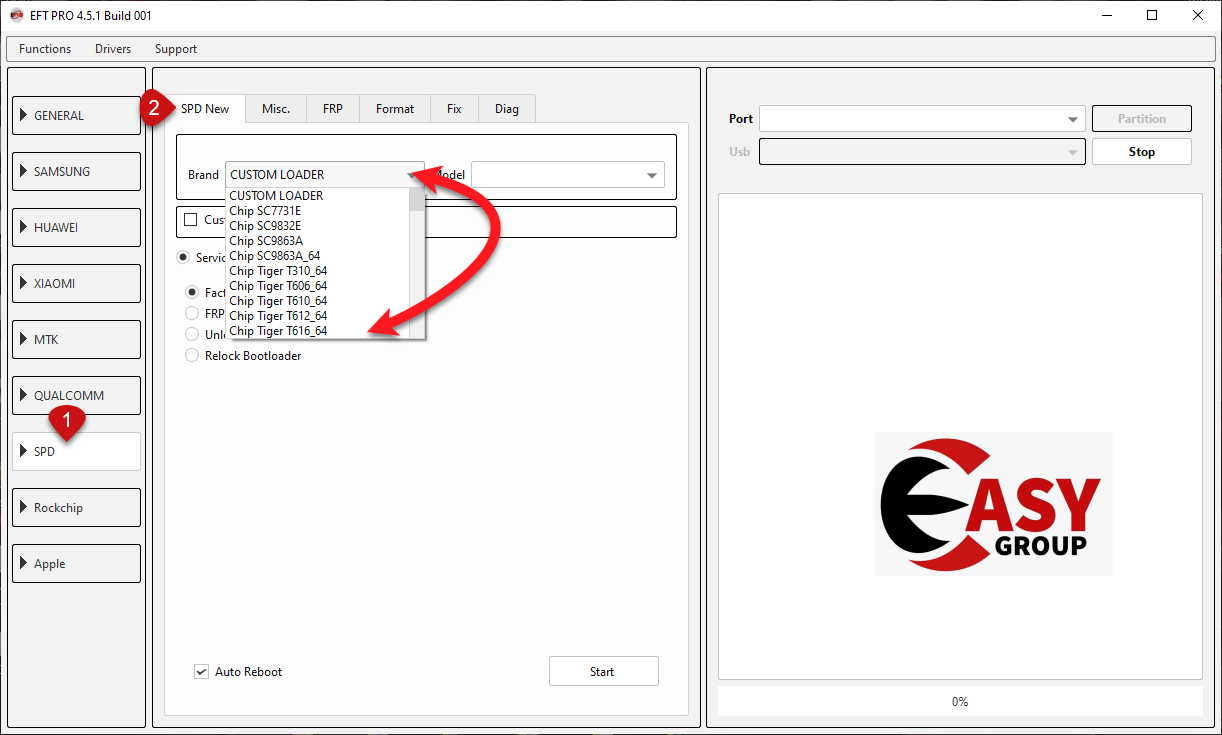Screen dimensions: 1222x735
Task: Expand the QUALCOMM sidebar section
Action: pos(76,396)
